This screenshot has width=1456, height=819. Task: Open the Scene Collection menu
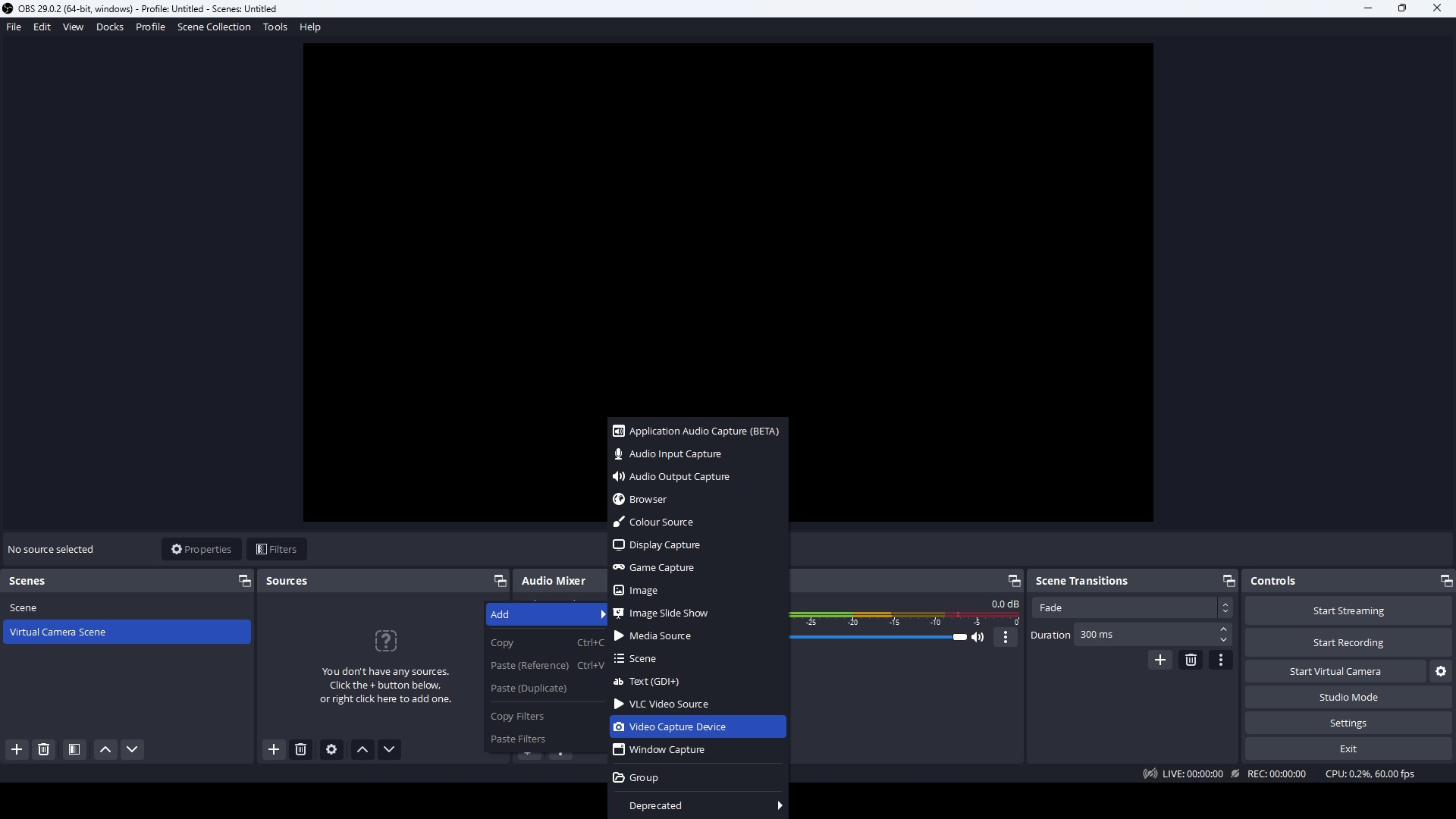click(214, 27)
